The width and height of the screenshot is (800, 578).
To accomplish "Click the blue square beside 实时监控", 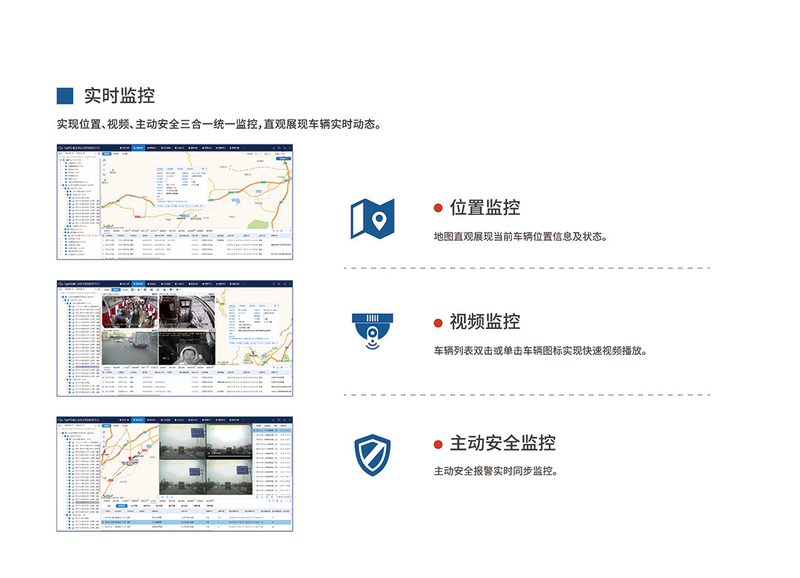I will pos(65,96).
